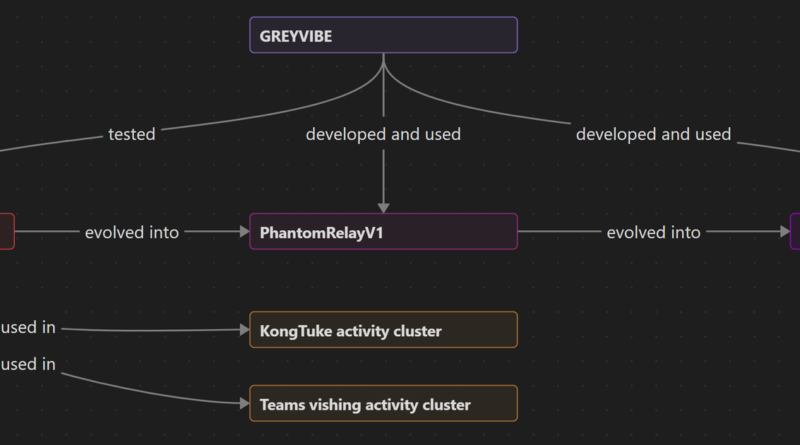Image resolution: width=800 pixels, height=445 pixels.
Task: Click the arrowhead entering PhantomRelayV1's left side
Action: 244,232
